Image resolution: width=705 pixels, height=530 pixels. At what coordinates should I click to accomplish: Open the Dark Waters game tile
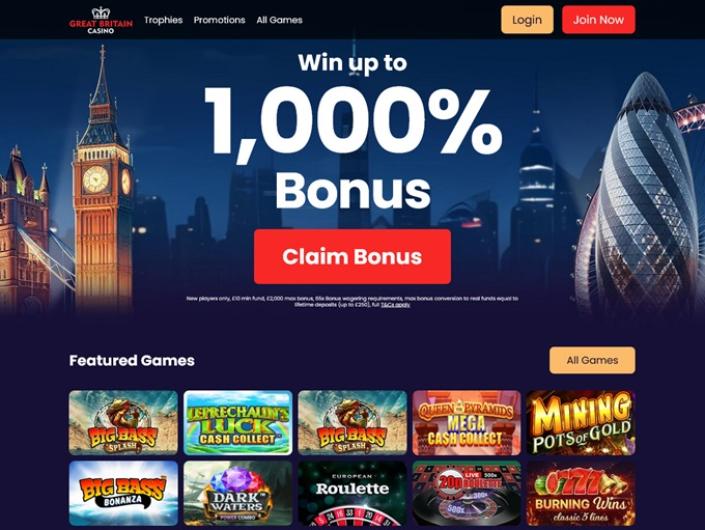pos(238,493)
